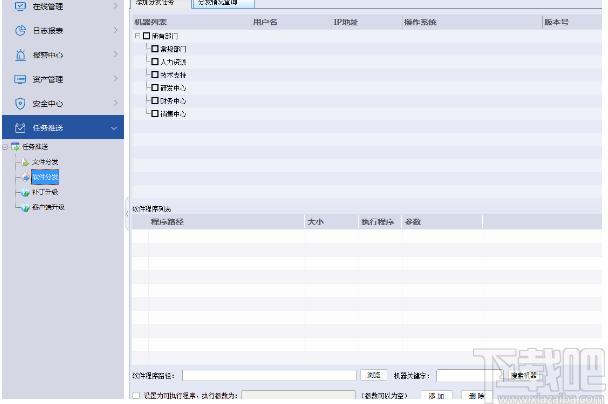Viewport: 608px width, 404px height.
Task: Click the 添加 add button
Action: click(437, 396)
